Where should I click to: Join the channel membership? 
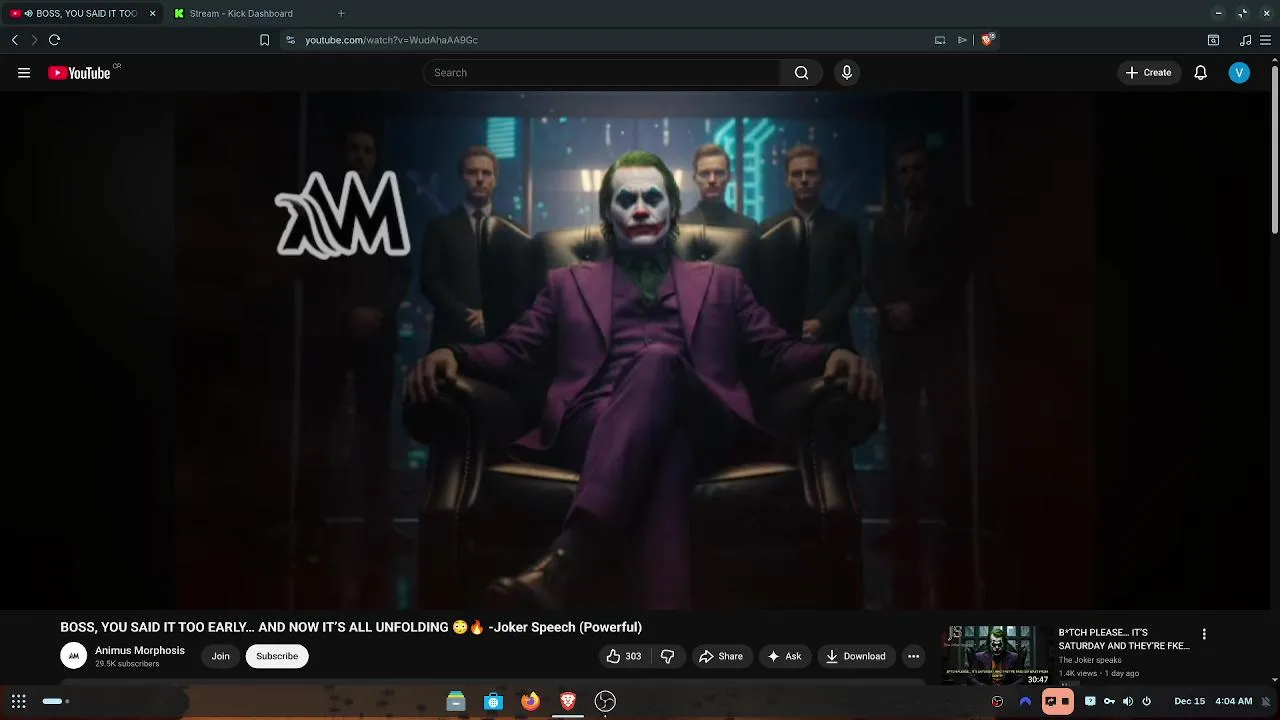(x=221, y=656)
